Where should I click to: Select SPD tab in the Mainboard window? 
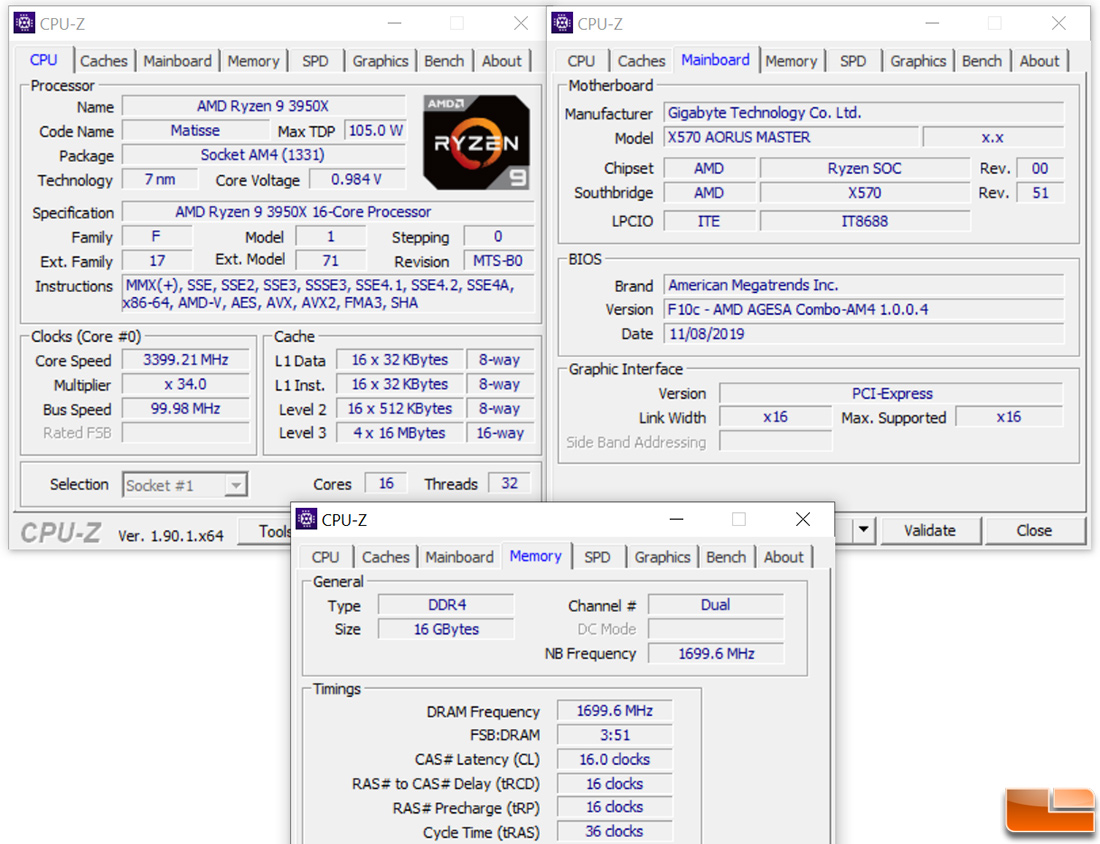pyautogui.click(x=853, y=61)
